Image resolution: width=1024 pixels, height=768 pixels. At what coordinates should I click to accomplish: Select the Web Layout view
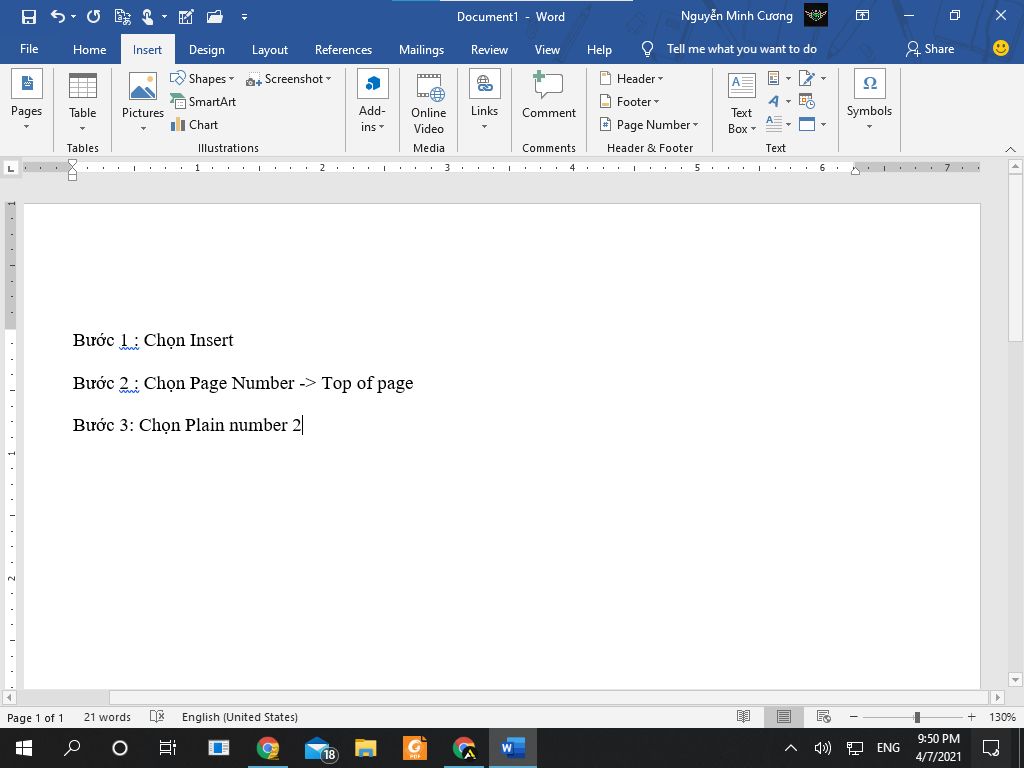tap(824, 716)
